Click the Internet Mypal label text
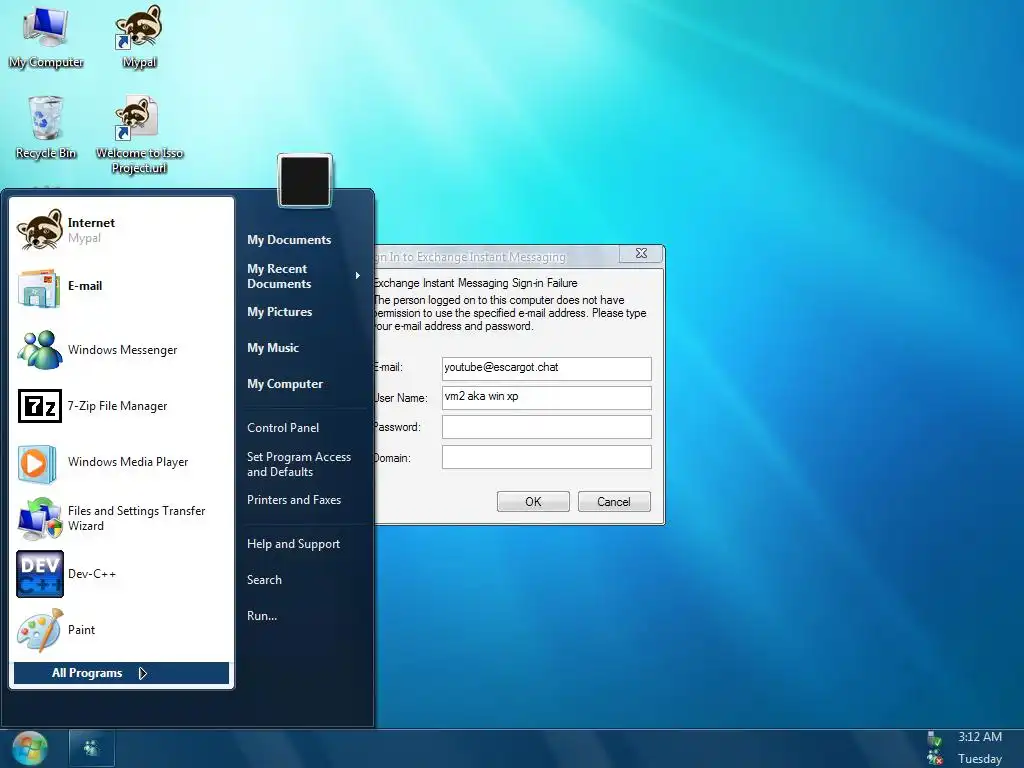The width and height of the screenshot is (1024, 768). click(x=91, y=230)
